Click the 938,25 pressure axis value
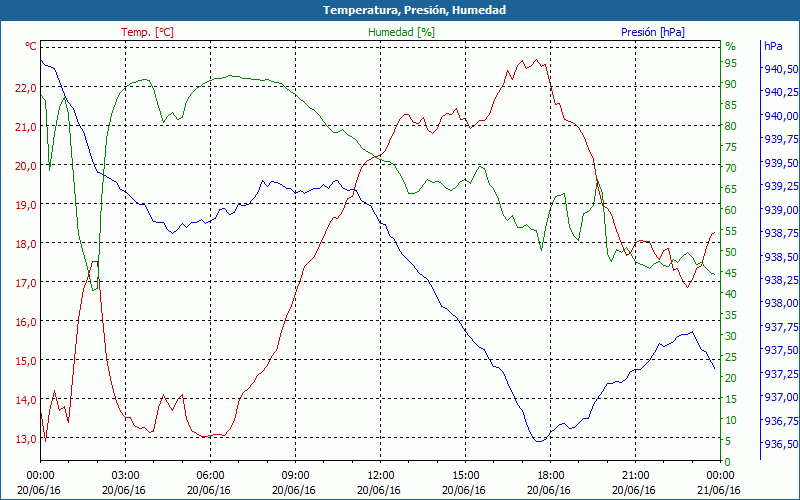Screen dimensions: 800x500 (x=782, y=280)
